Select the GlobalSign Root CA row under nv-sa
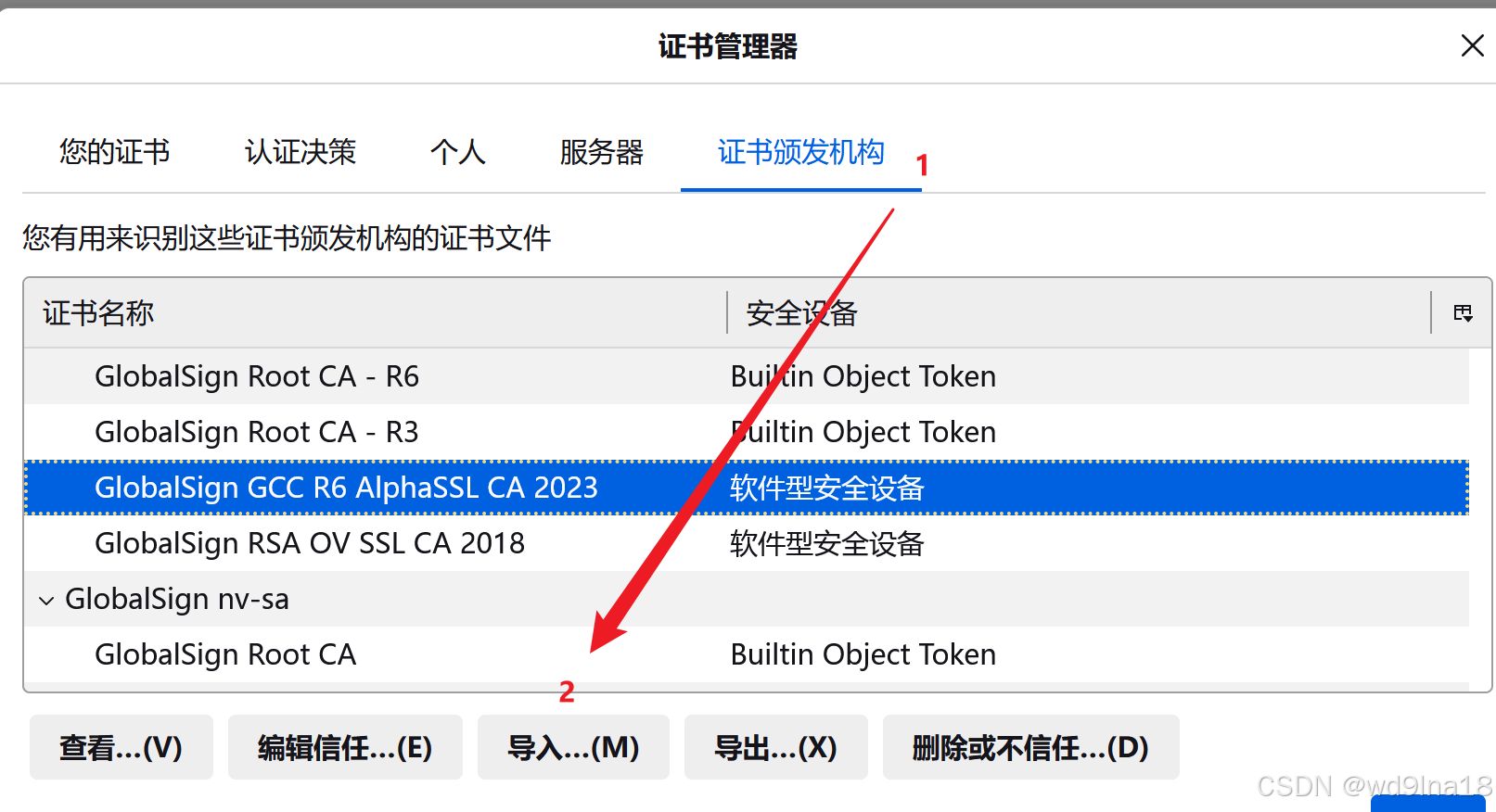This screenshot has width=1496, height=812. point(747,654)
